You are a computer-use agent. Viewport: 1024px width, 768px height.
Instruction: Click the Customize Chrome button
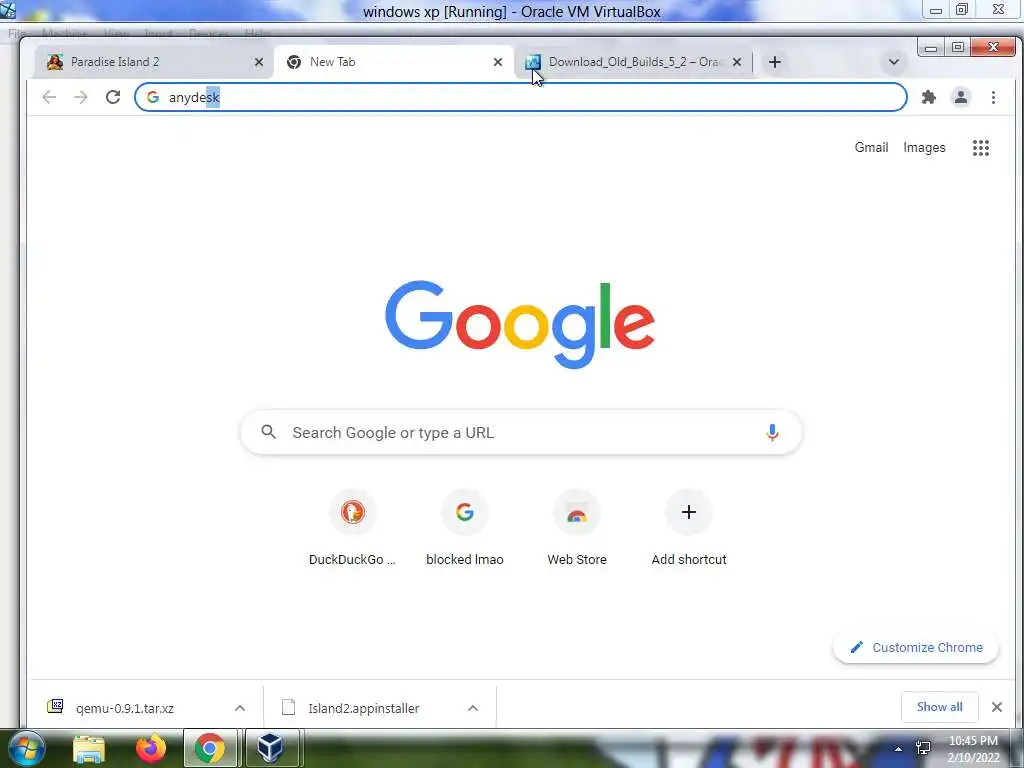916,647
